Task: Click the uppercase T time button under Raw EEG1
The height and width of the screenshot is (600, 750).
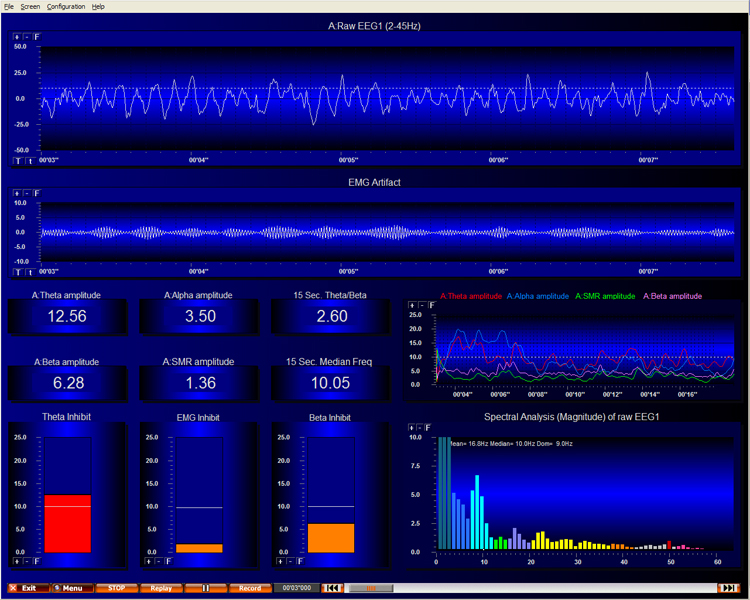Action: (x=17, y=160)
